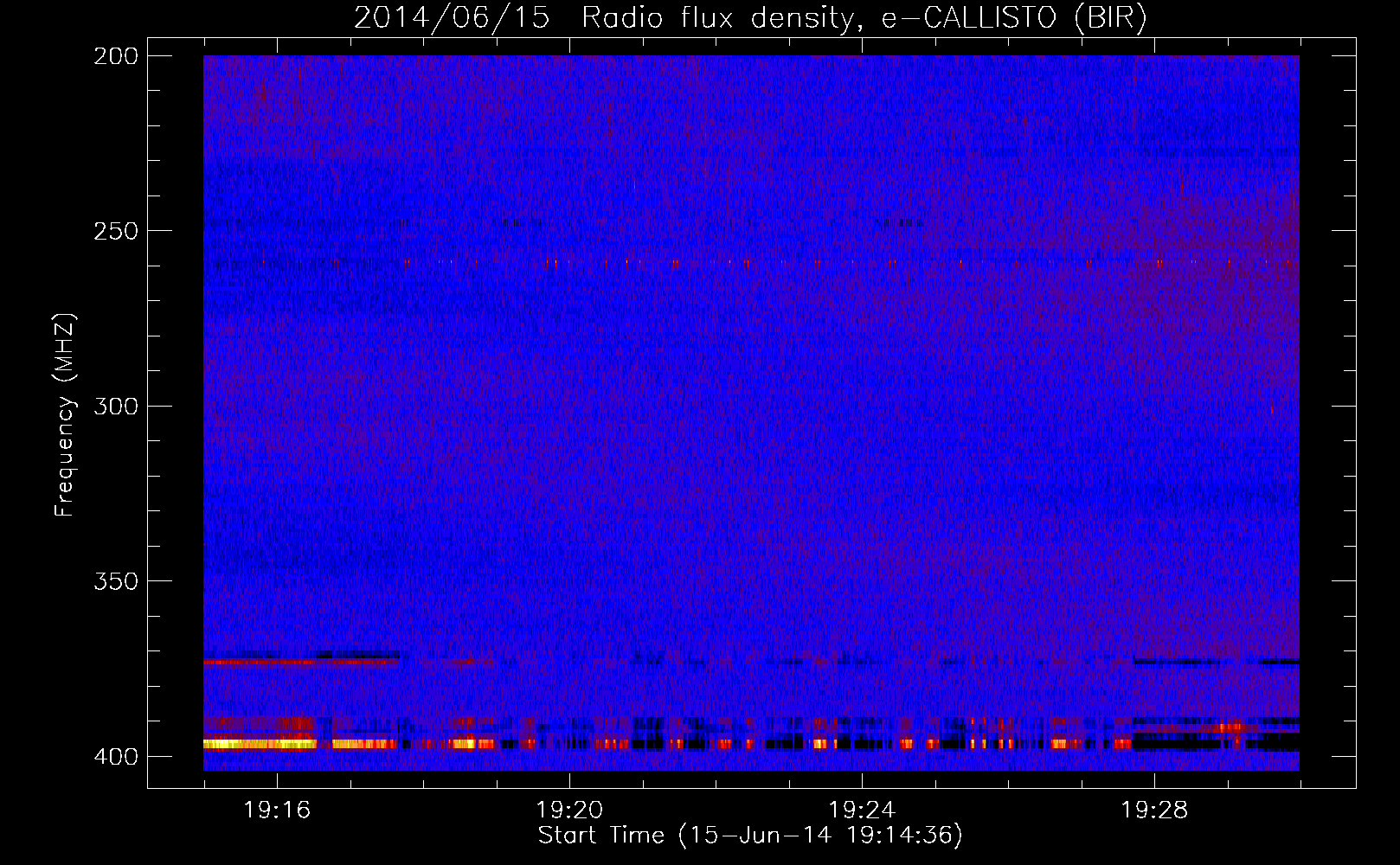Image resolution: width=1400 pixels, height=865 pixels.
Task: Click the 300 frequency tick label
Action: [116, 406]
